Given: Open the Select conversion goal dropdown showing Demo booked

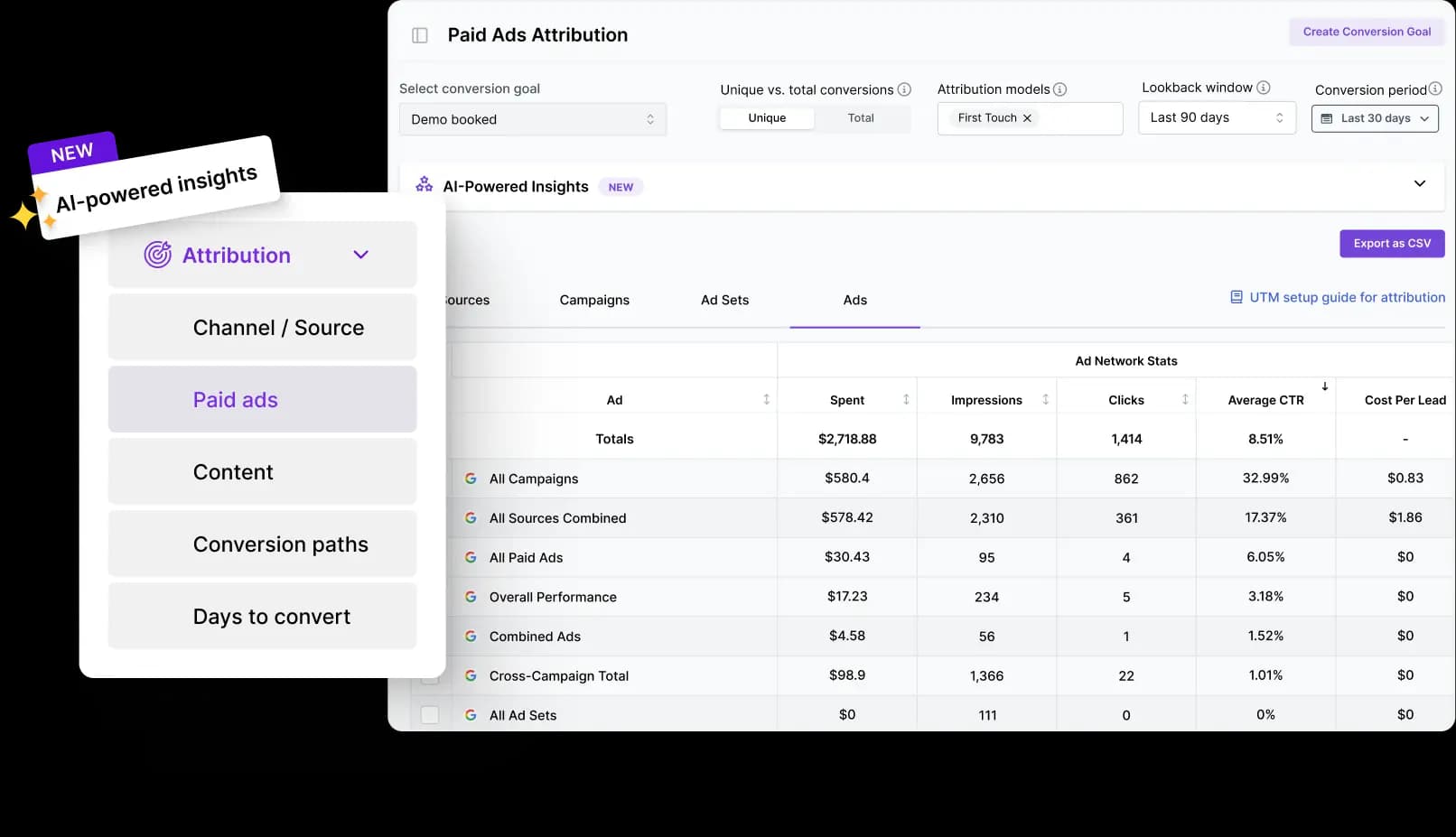Looking at the screenshot, I should pyautogui.click(x=532, y=118).
